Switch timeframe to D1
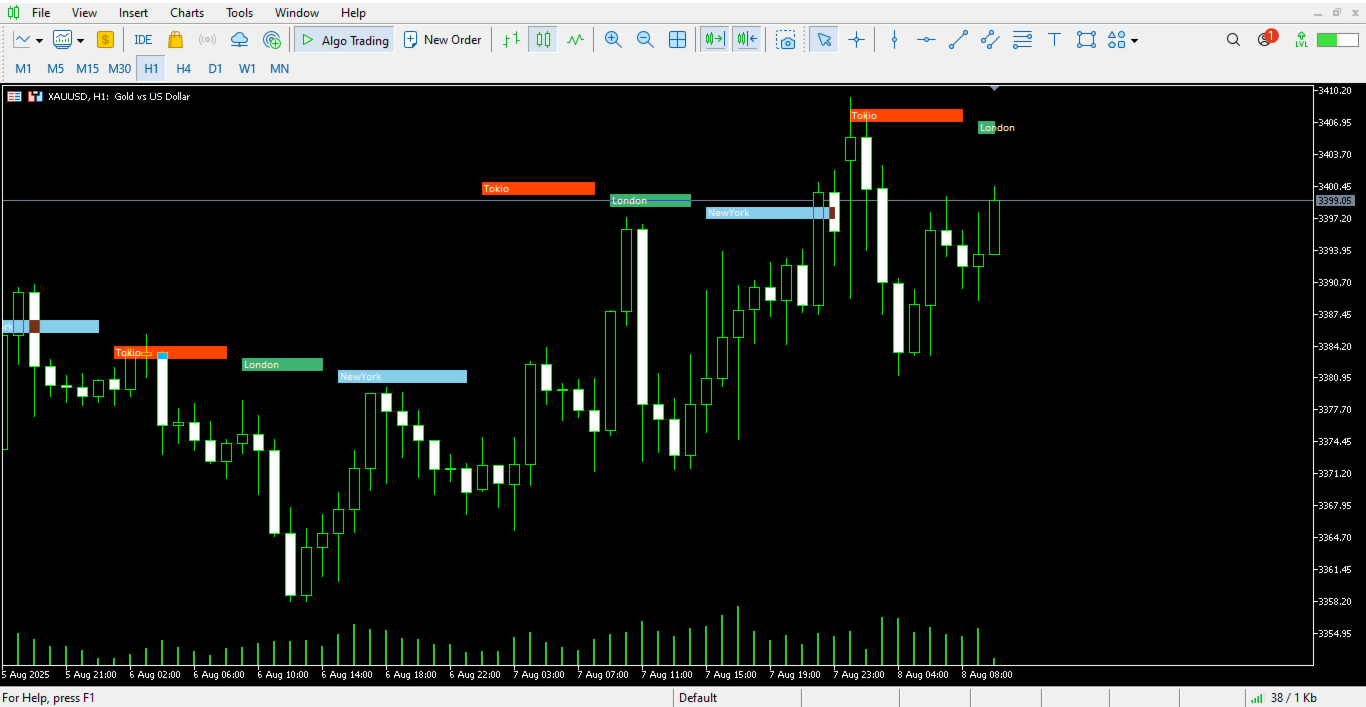Image resolution: width=1366 pixels, height=707 pixels. (215, 69)
